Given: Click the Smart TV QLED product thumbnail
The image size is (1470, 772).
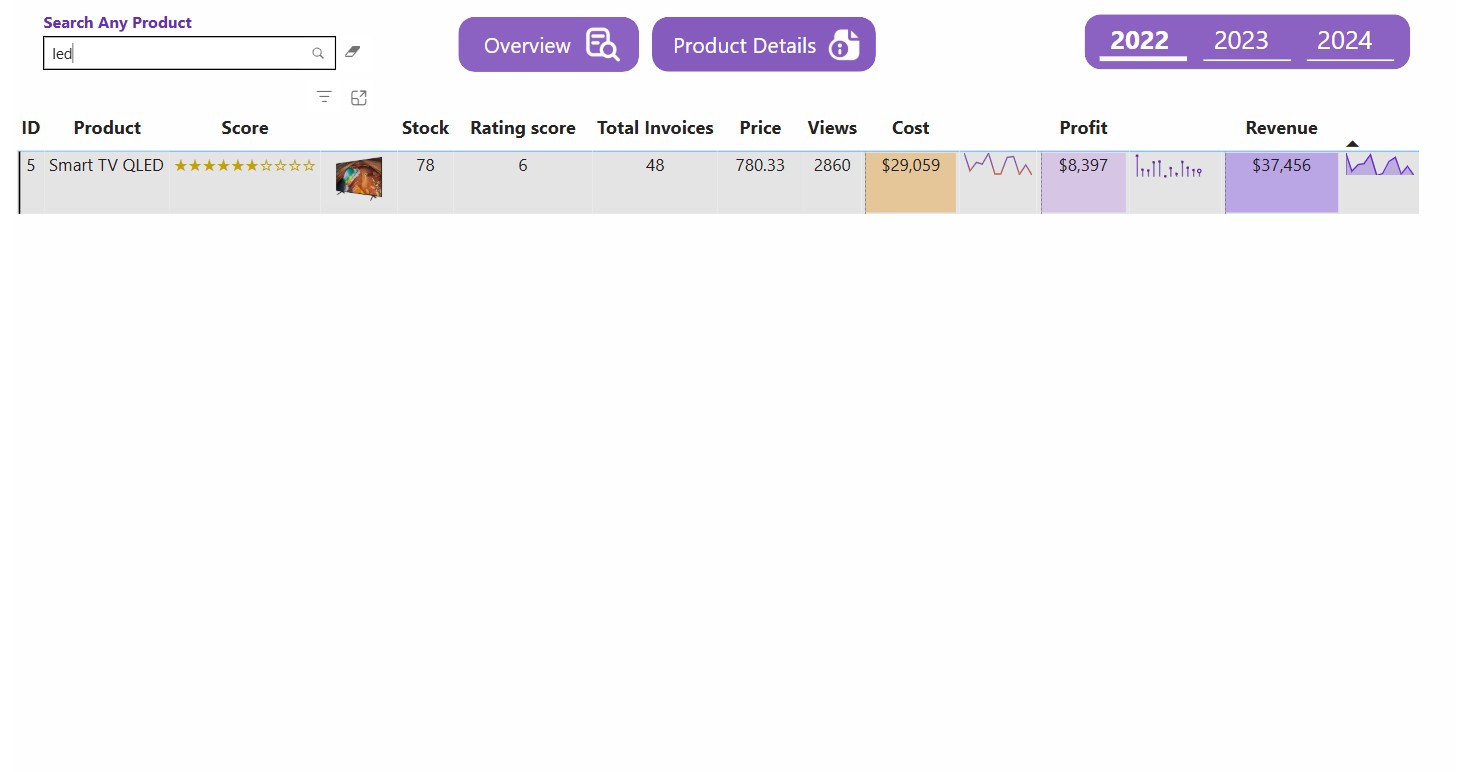Looking at the screenshot, I should 359,178.
